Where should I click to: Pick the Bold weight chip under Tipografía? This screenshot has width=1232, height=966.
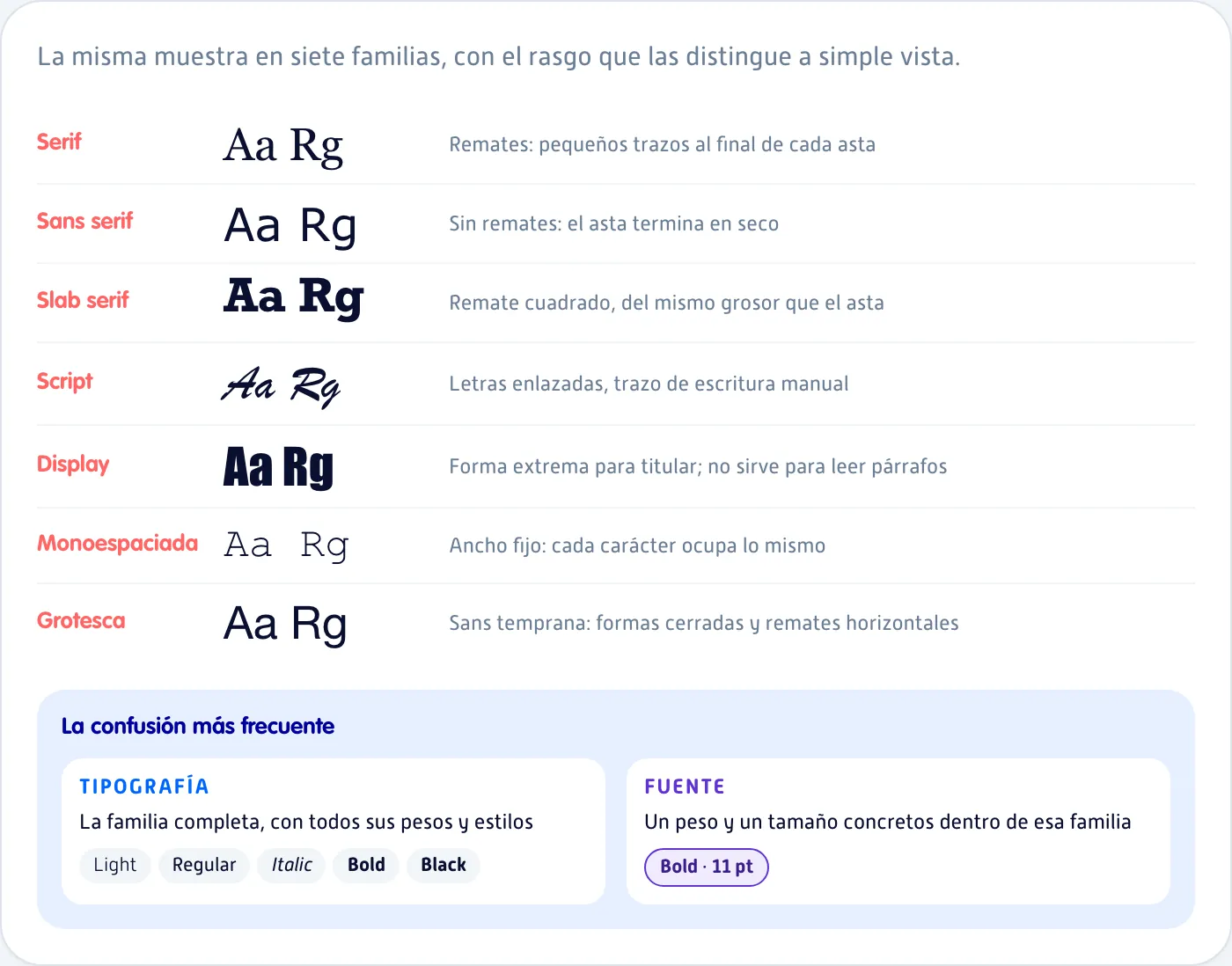coord(366,865)
